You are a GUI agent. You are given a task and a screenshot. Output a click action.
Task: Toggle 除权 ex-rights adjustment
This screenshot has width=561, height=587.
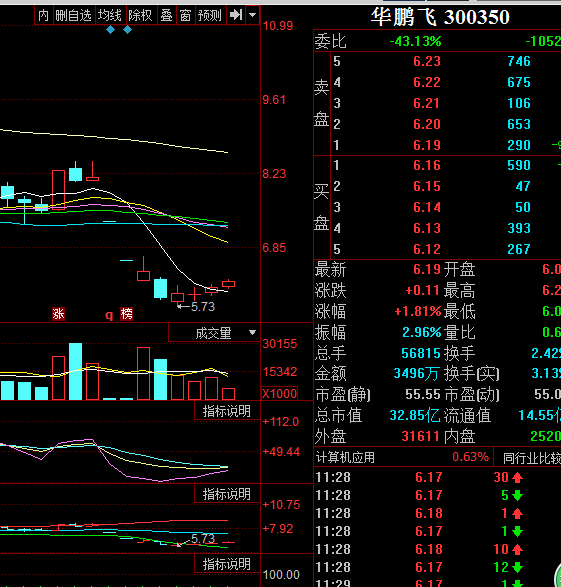point(141,16)
